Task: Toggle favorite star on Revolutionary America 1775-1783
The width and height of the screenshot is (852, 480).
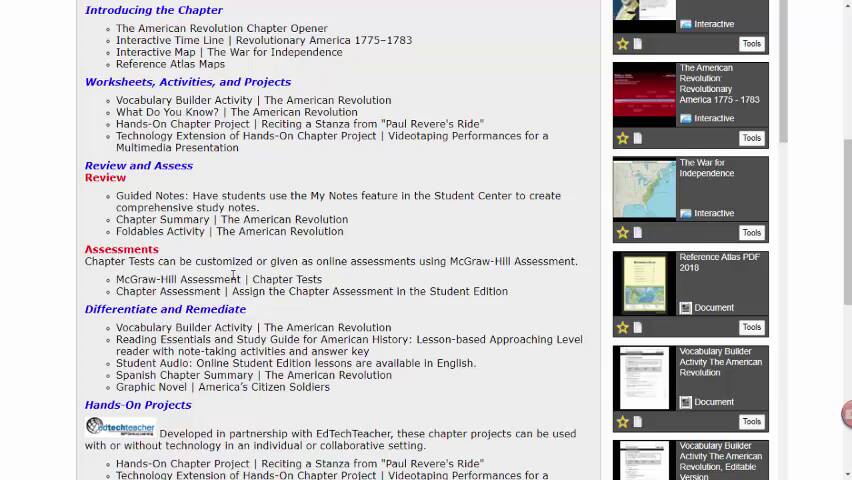Action: click(x=622, y=138)
